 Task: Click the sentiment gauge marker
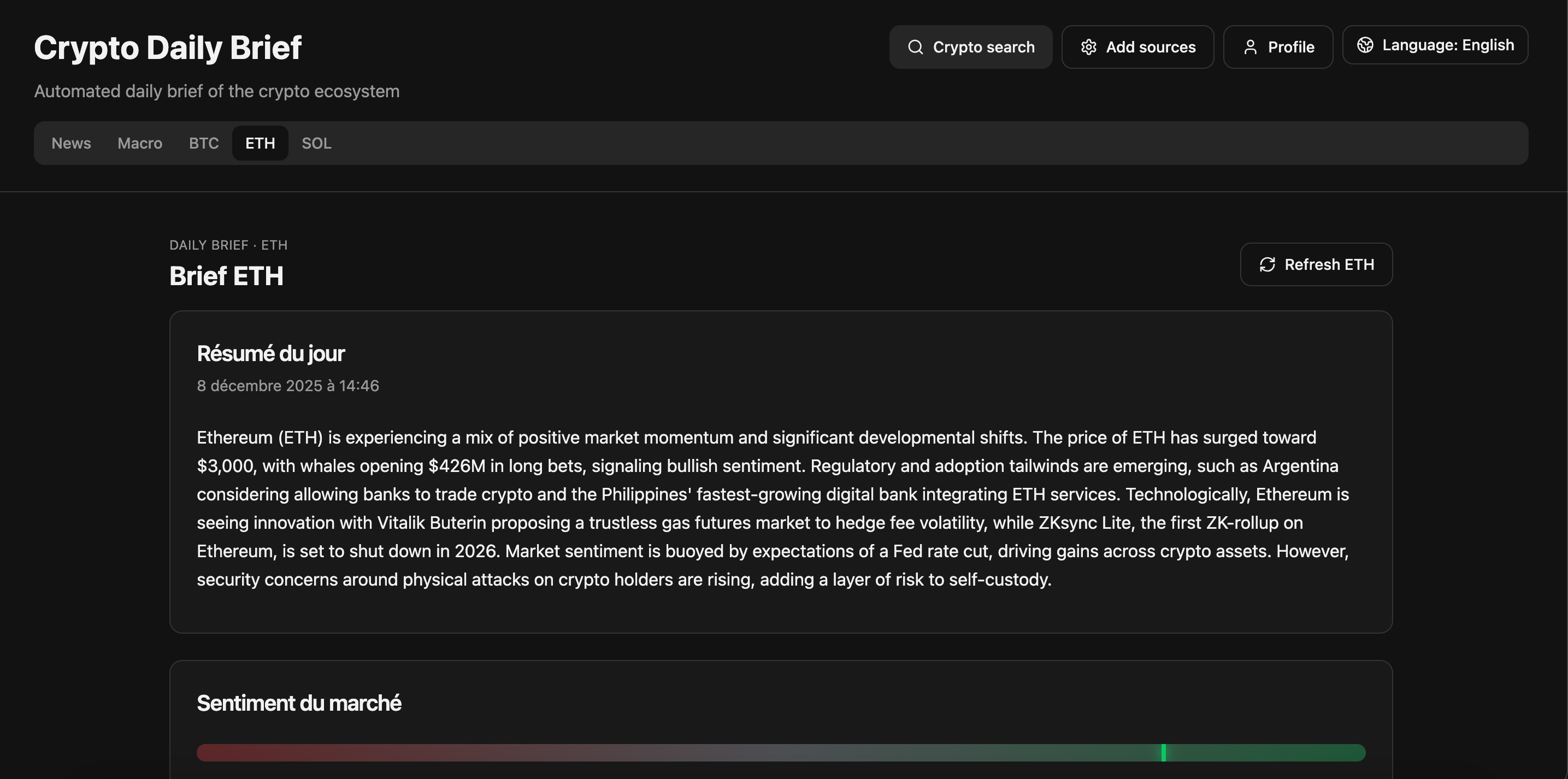(1163, 753)
